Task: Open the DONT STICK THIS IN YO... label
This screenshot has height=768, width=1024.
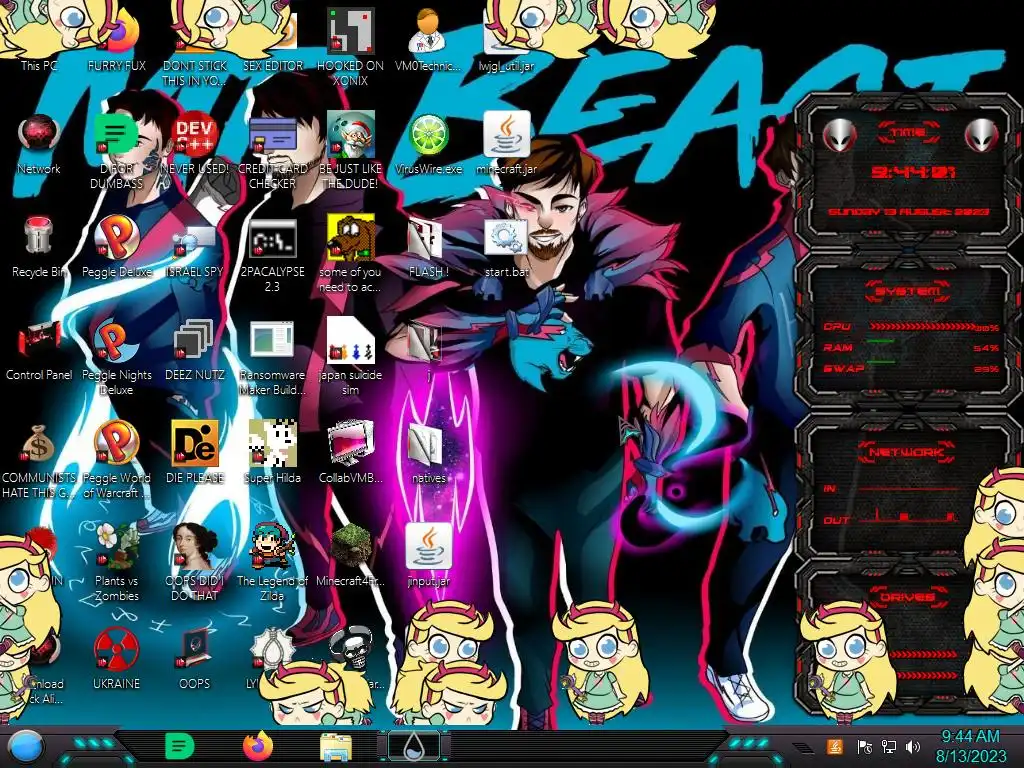Action: pos(195,73)
